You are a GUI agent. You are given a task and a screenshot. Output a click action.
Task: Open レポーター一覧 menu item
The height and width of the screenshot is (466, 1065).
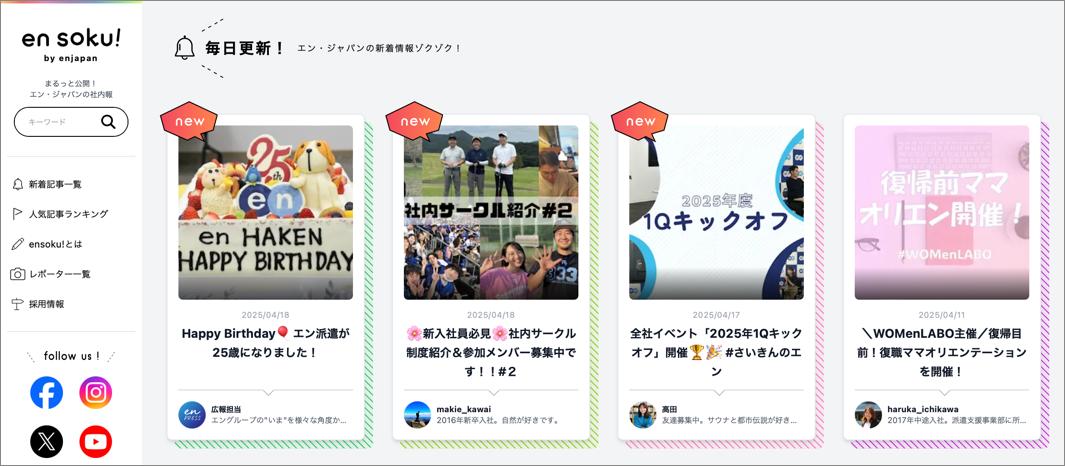point(60,274)
